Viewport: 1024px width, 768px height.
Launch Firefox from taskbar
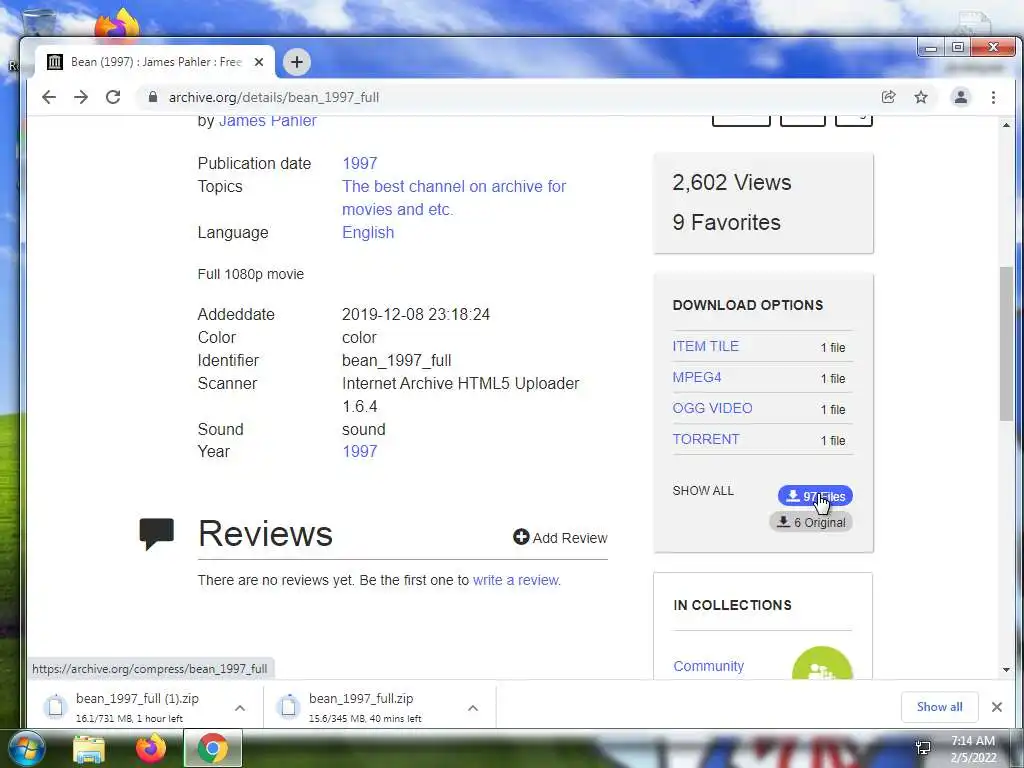click(x=151, y=749)
